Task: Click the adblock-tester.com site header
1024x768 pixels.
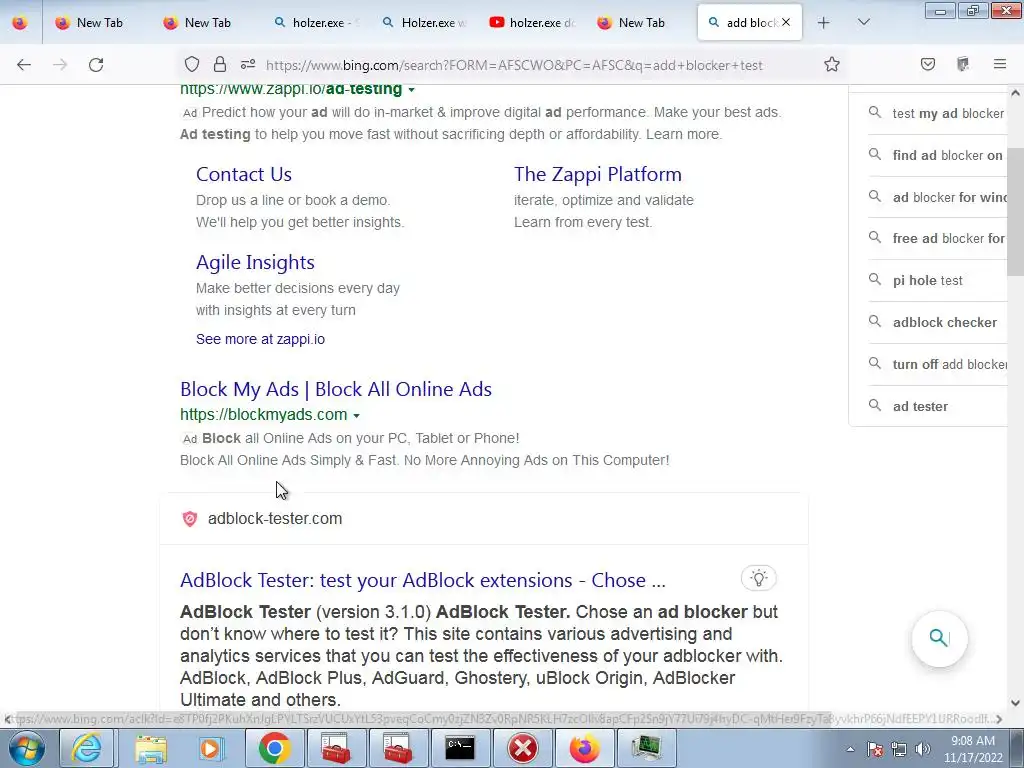Action: pos(274,519)
